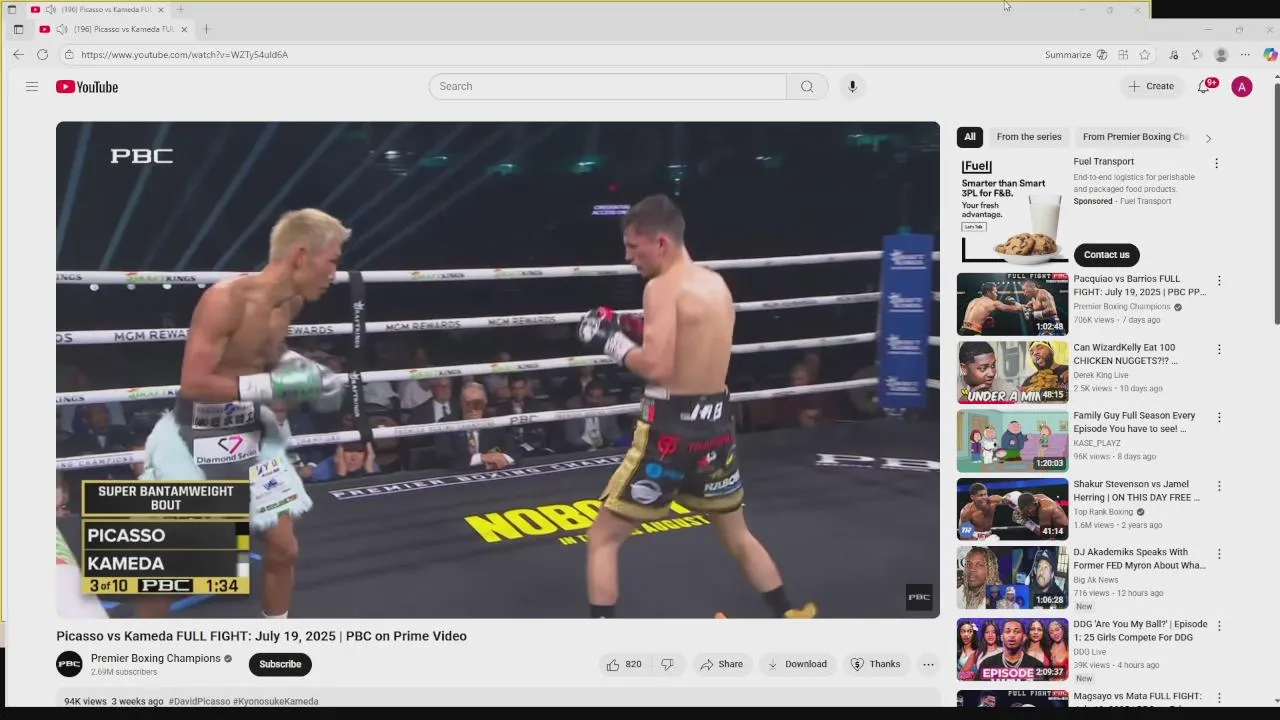Open Can WizardKelly chicken nuggets thumbnail
The width and height of the screenshot is (1280, 720).
[x=1012, y=372]
